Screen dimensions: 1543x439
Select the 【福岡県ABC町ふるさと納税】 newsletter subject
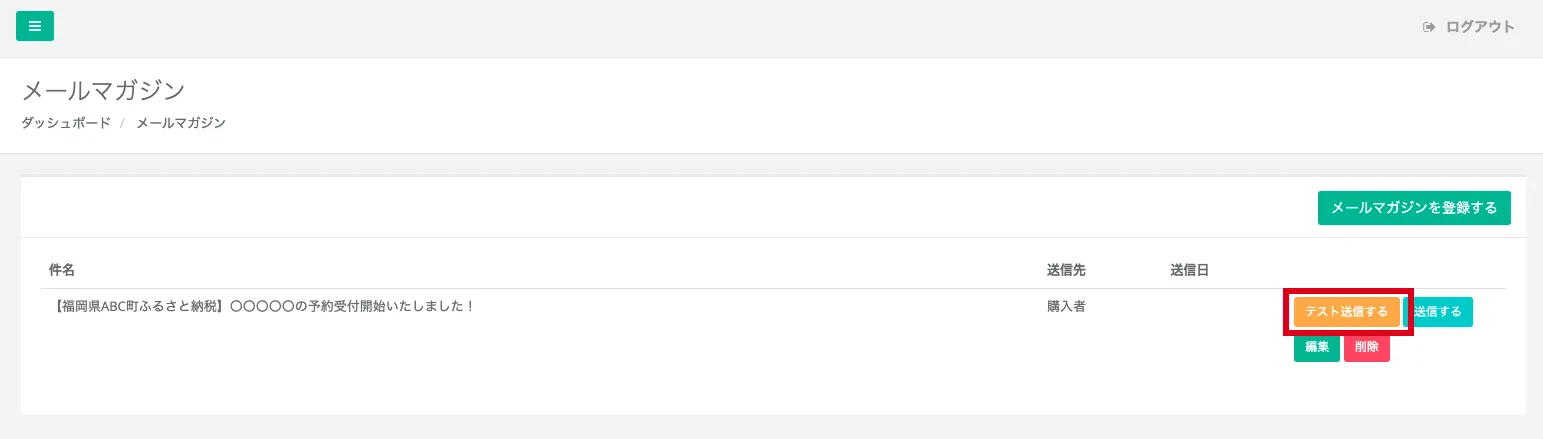pos(261,306)
